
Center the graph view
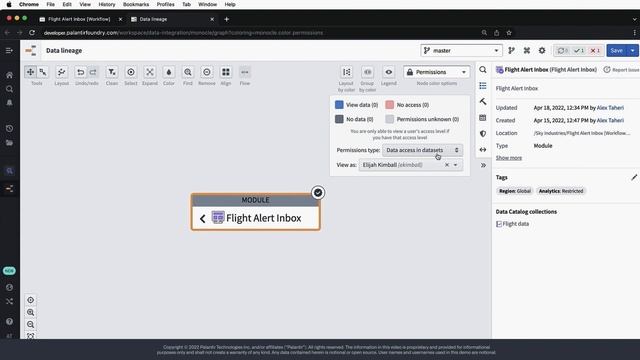[x=31, y=300]
